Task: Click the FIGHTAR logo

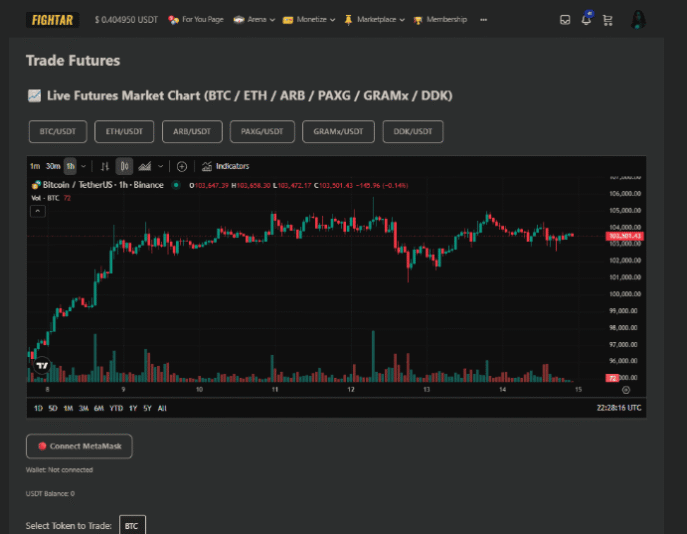Action: point(52,19)
